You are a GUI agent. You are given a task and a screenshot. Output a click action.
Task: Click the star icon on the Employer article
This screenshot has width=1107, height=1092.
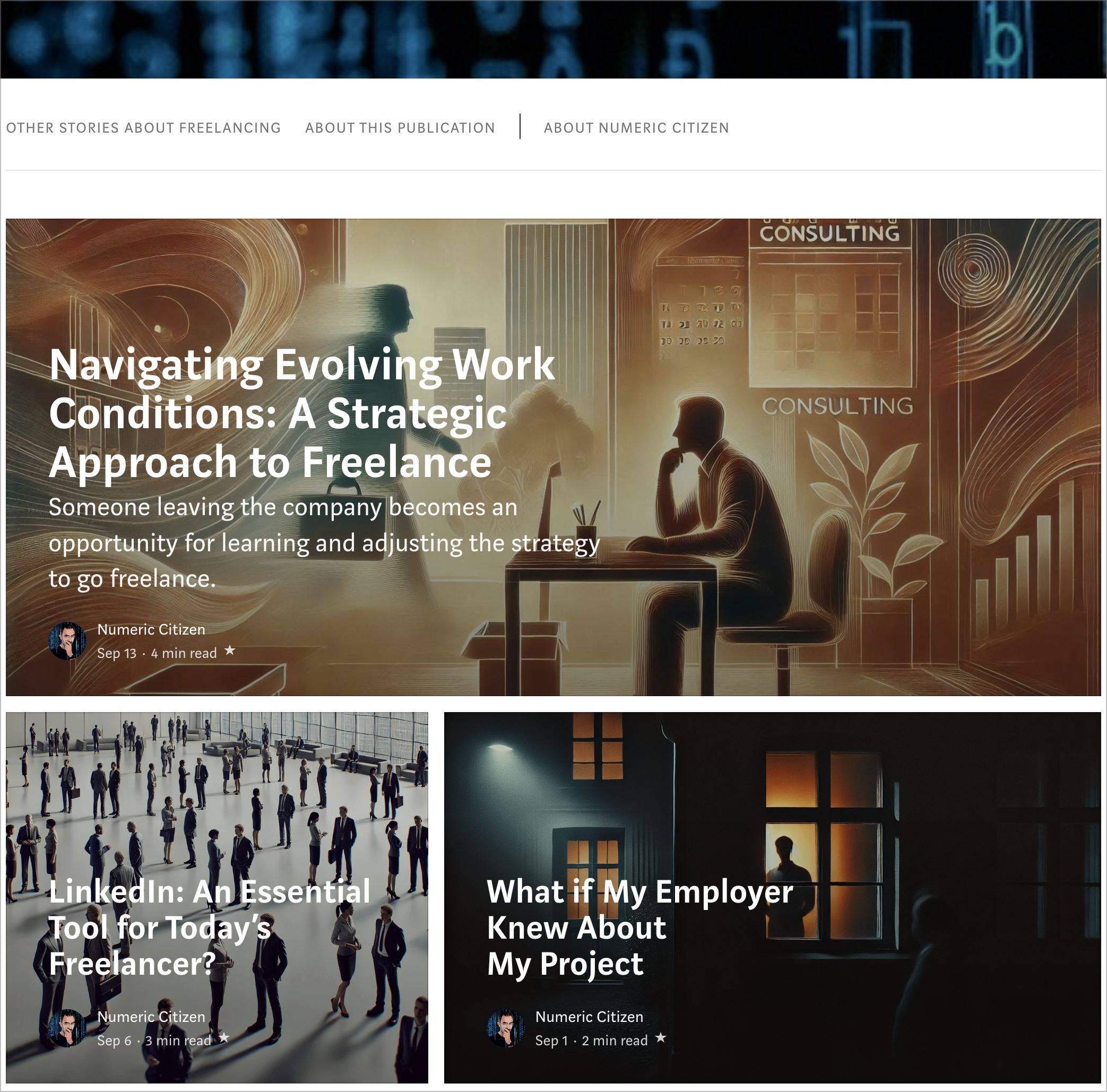coord(661,1039)
